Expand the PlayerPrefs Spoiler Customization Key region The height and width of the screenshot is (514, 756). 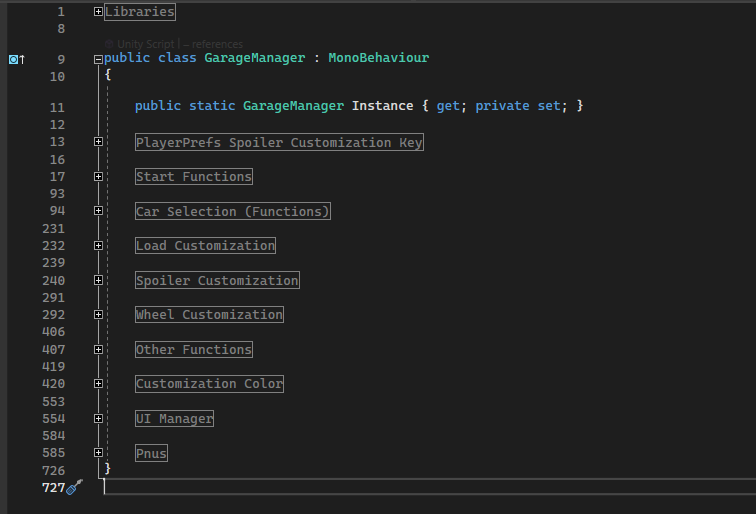(98, 142)
